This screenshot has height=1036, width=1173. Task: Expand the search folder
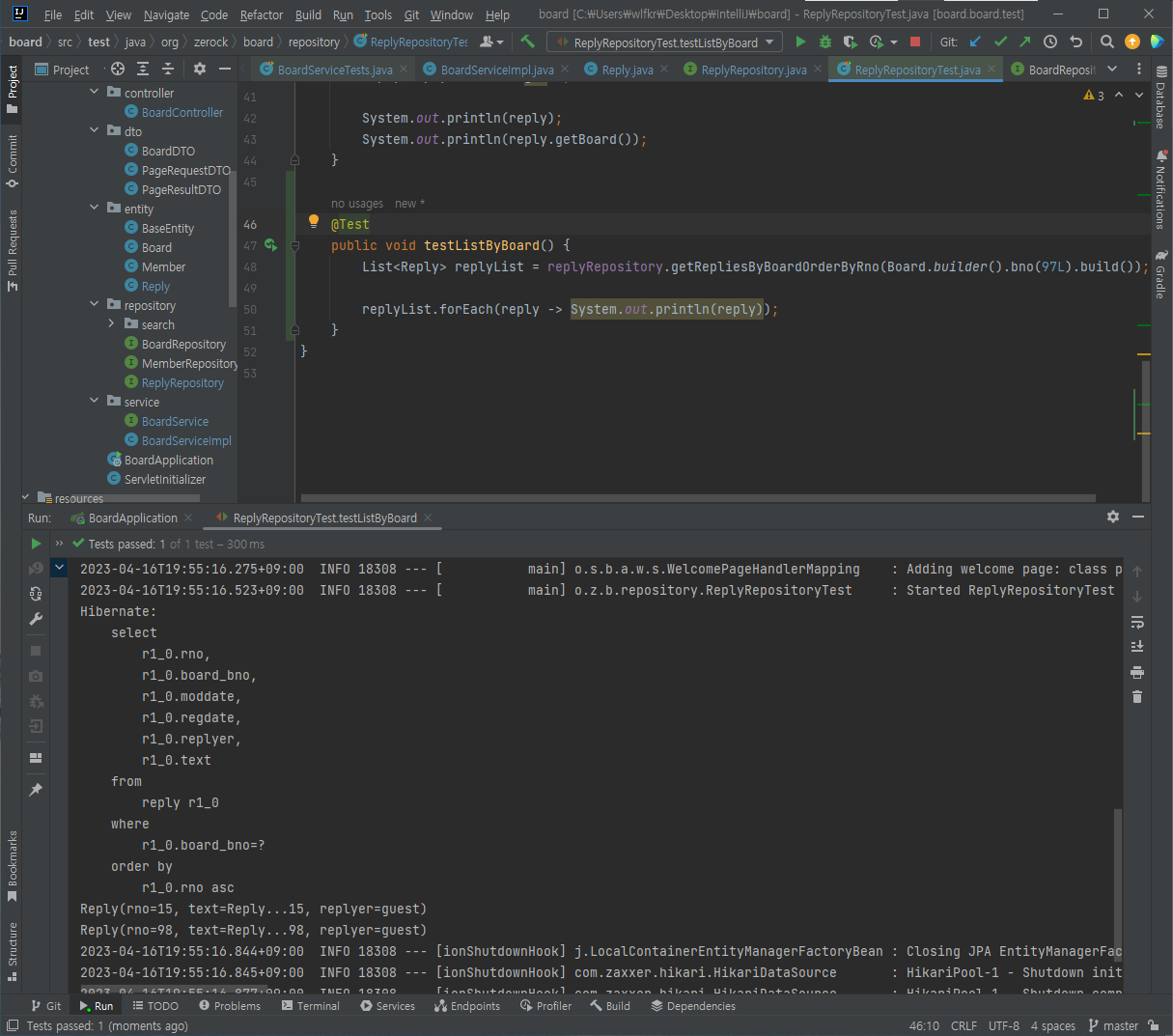tap(111, 323)
